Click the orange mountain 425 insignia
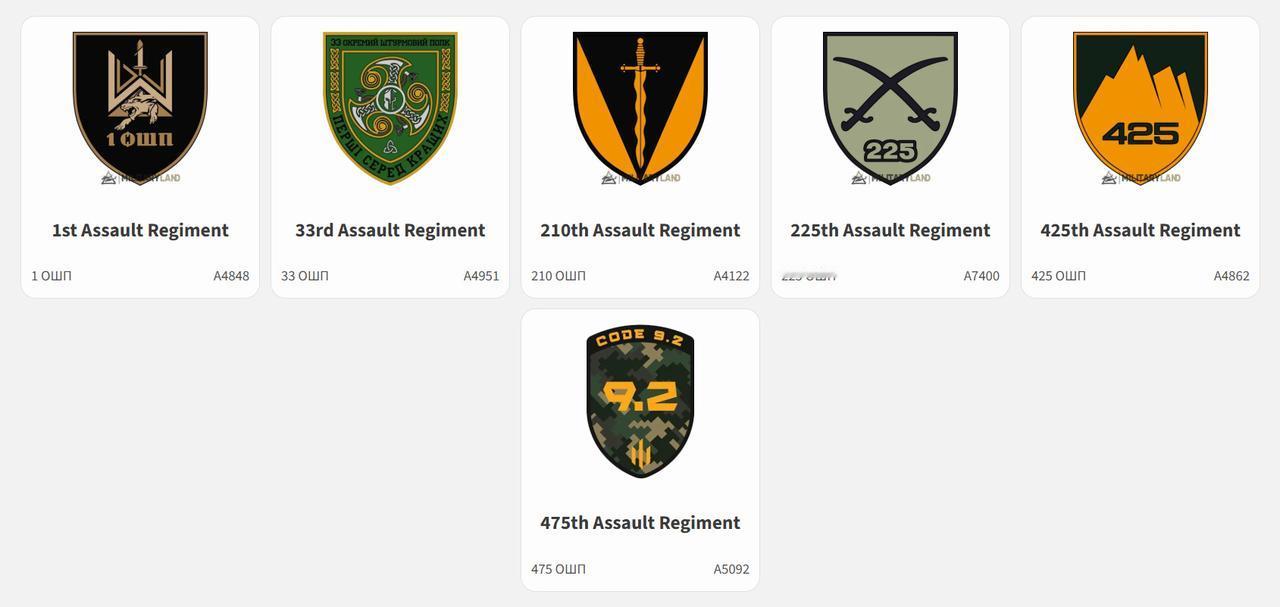 tap(1140, 108)
